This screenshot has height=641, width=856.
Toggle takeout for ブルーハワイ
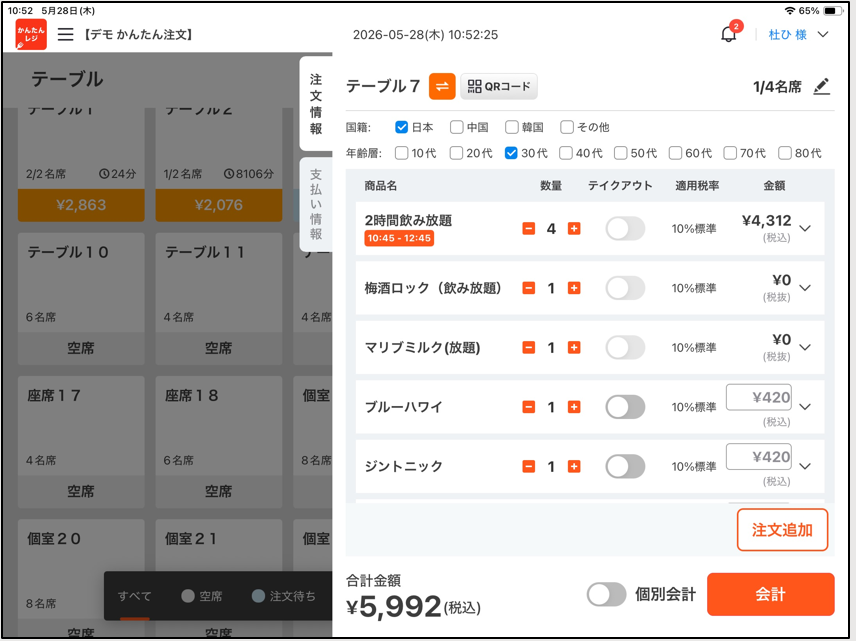(x=625, y=407)
